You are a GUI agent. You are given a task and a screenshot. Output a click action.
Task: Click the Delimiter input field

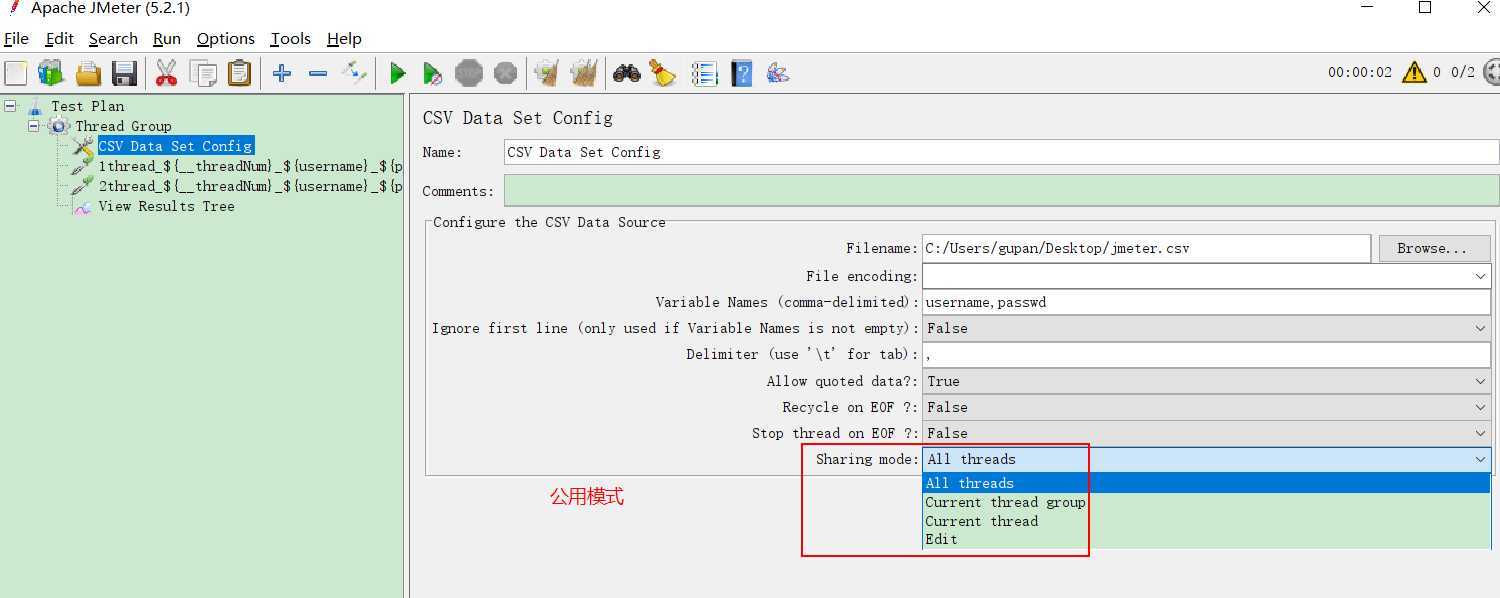[x=1206, y=354]
